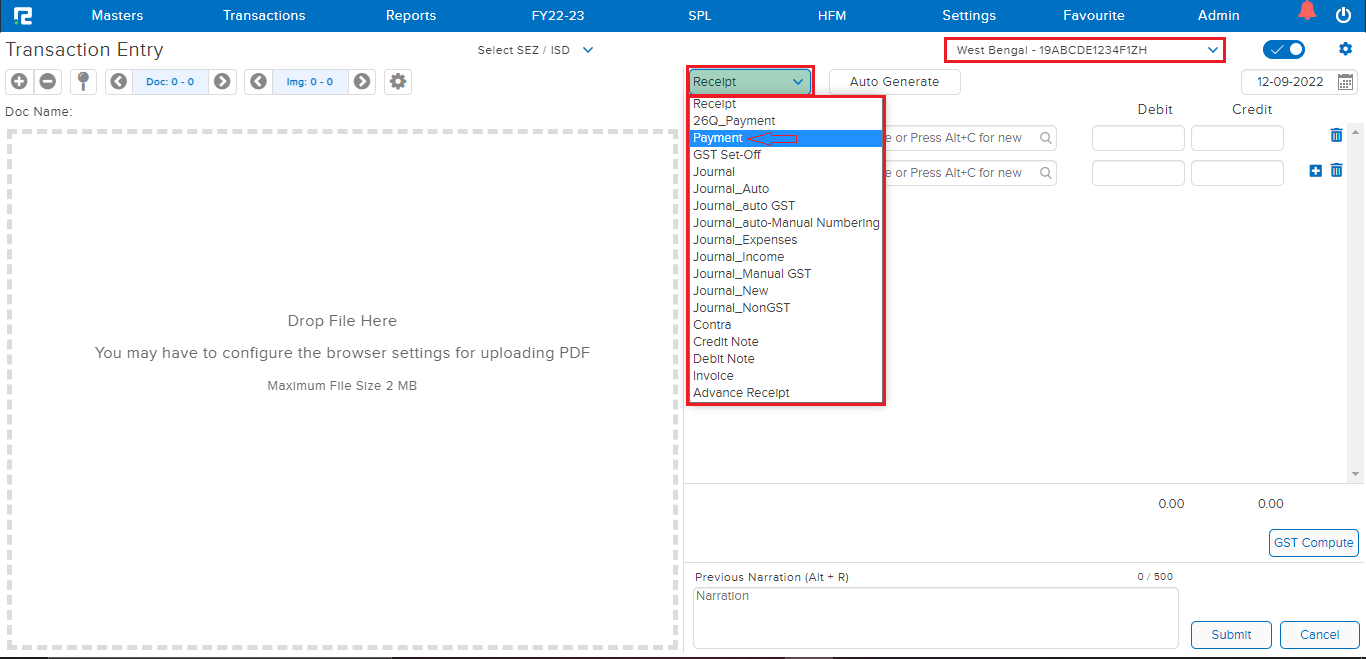This screenshot has height=659, width=1366.
Task: Open the Reports menu
Action: tap(411, 15)
